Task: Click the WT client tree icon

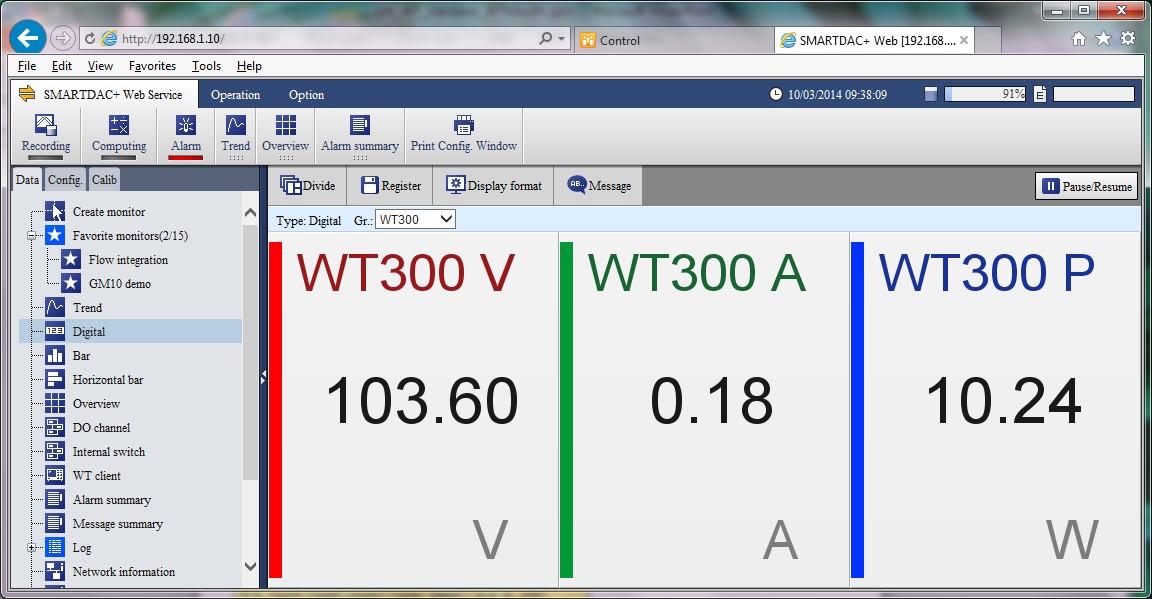Action: pyautogui.click(x=55, y=476)
